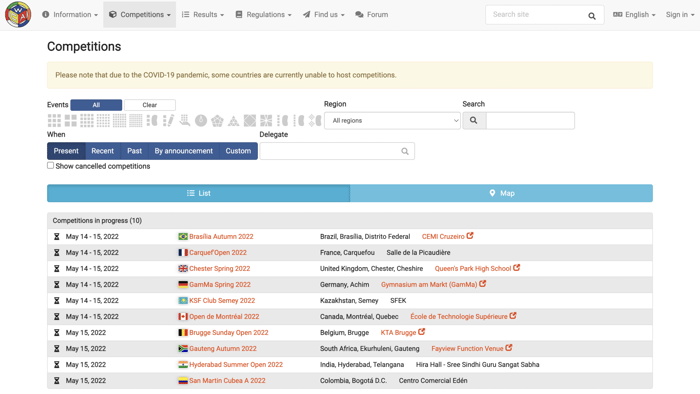
Task: Expand the Find us menu
Action: pyautogui.click(x=324, y=15)
